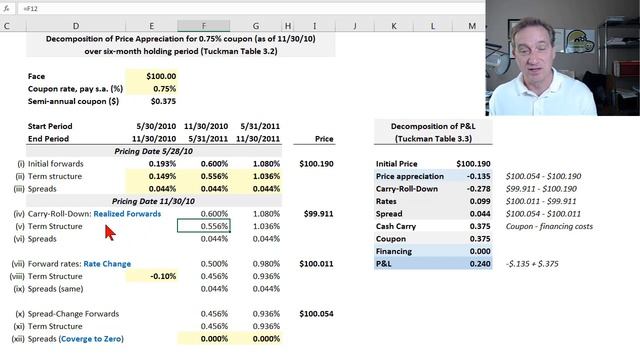
Task: Select column I header
Action: pos(314,26)
